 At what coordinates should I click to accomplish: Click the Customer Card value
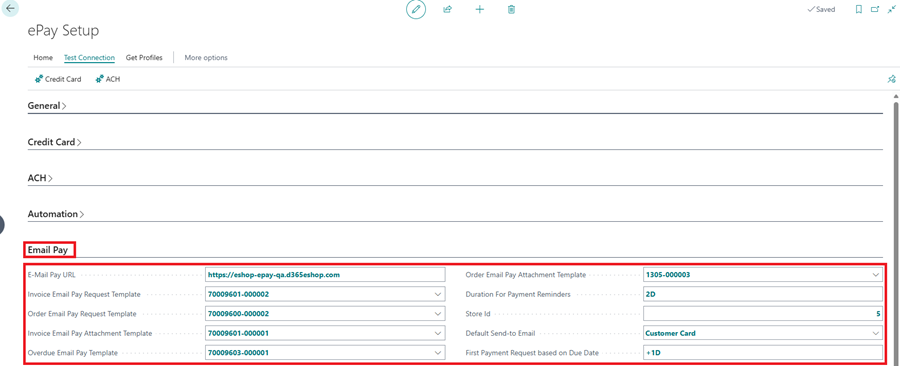pos(670,333)
